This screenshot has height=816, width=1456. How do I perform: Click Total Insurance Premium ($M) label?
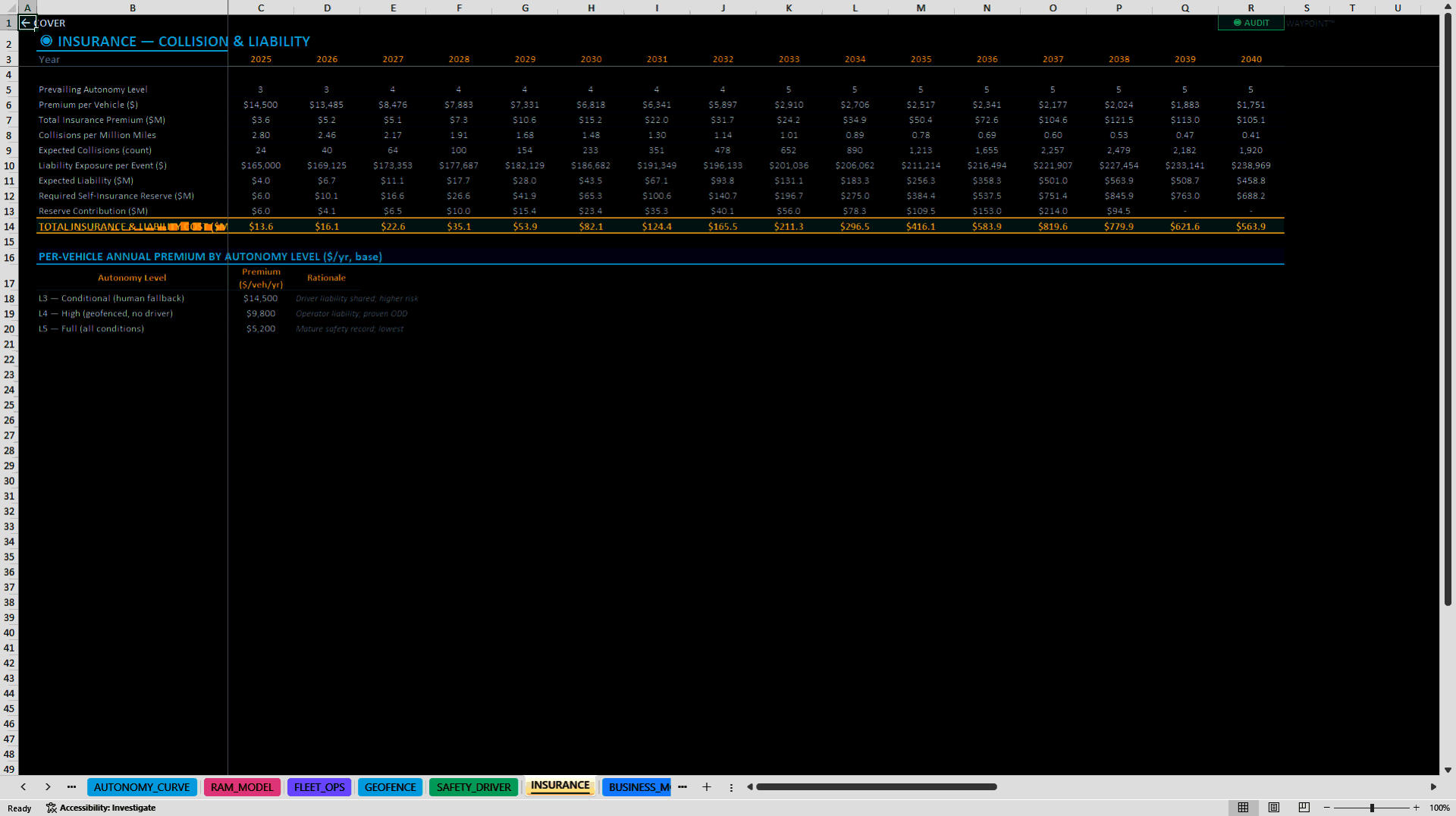(x=102, y=120)
